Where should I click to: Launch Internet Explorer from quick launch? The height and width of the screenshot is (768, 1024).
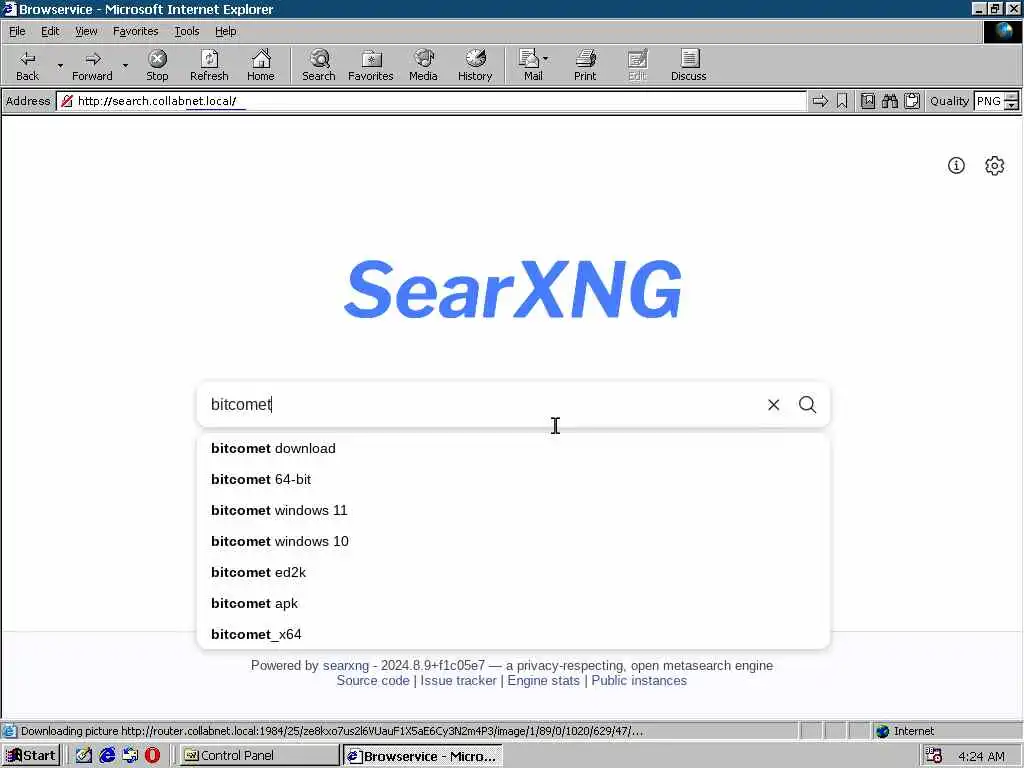(x=107, y=756)
